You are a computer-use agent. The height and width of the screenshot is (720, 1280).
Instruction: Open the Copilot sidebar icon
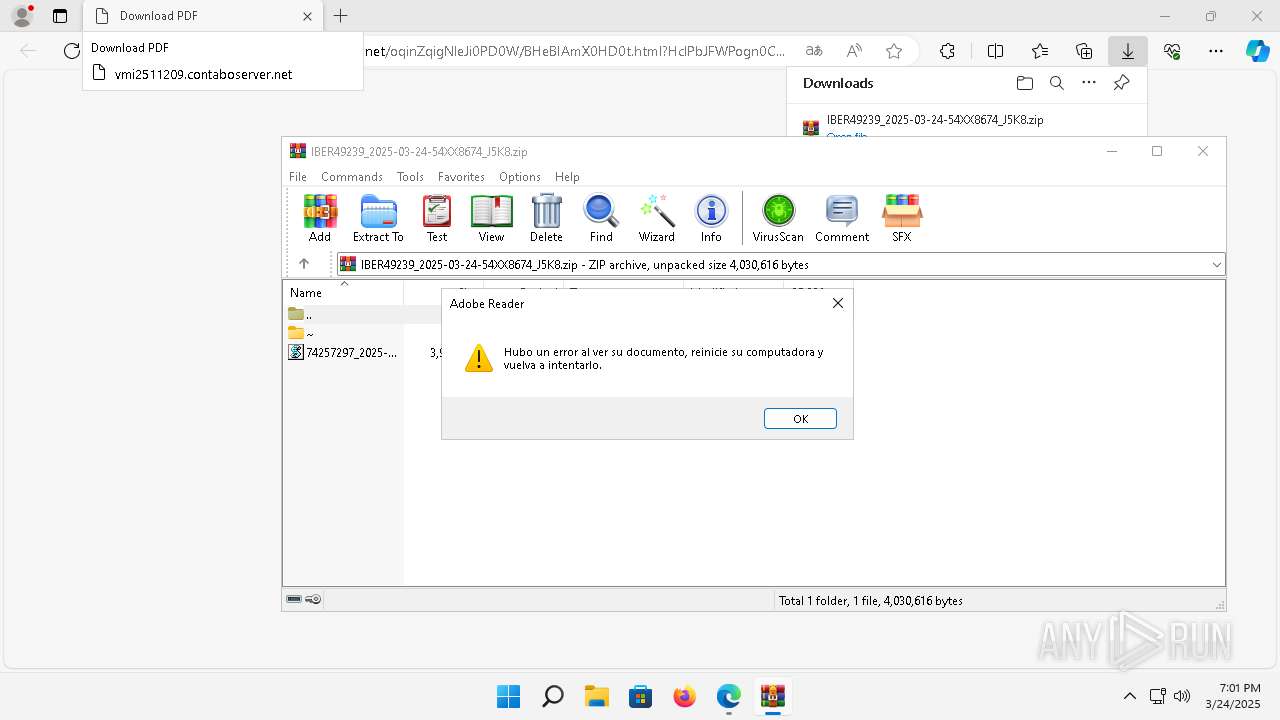coord(1258,51)
